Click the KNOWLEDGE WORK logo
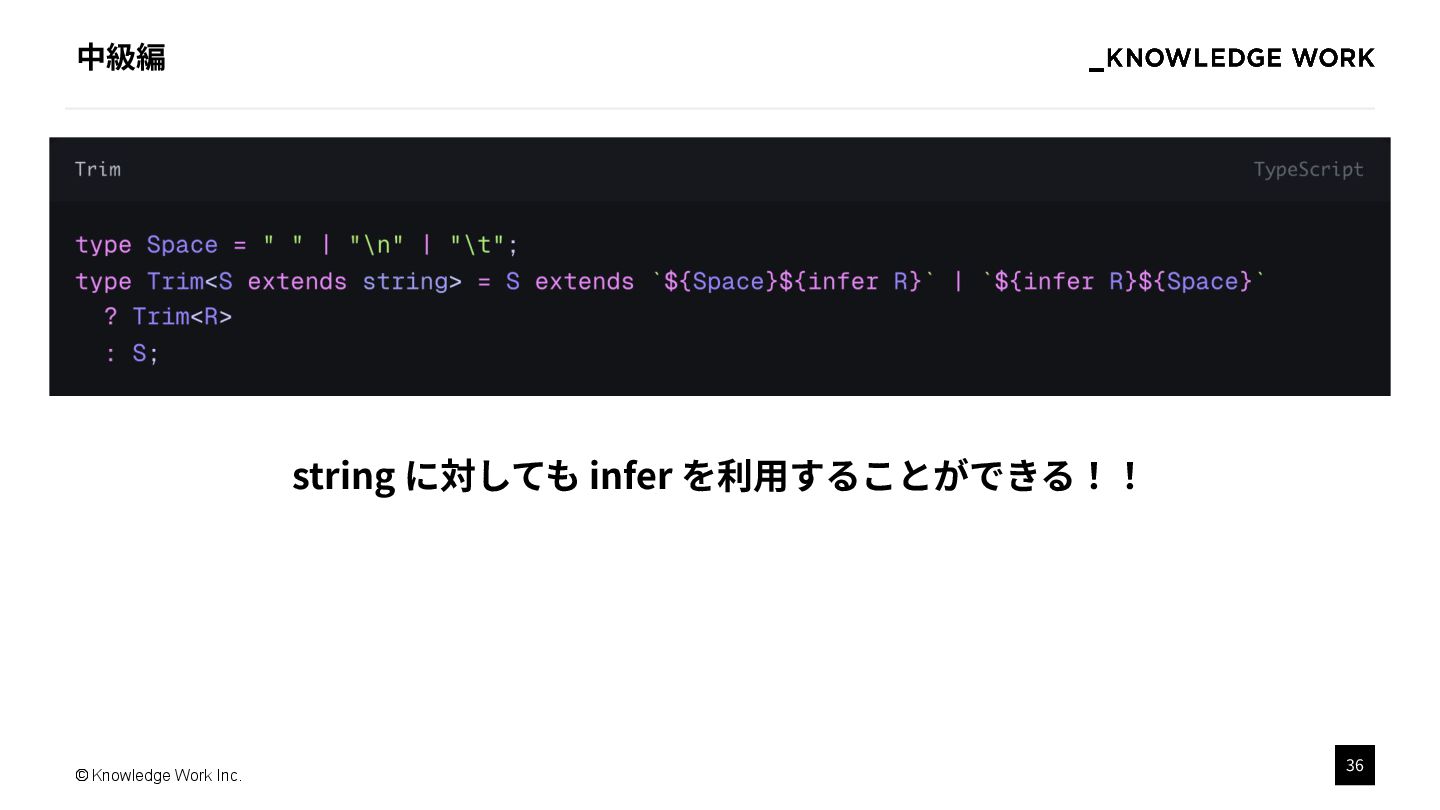This screenshot has width=1440, height=810. coord(1231,58)
